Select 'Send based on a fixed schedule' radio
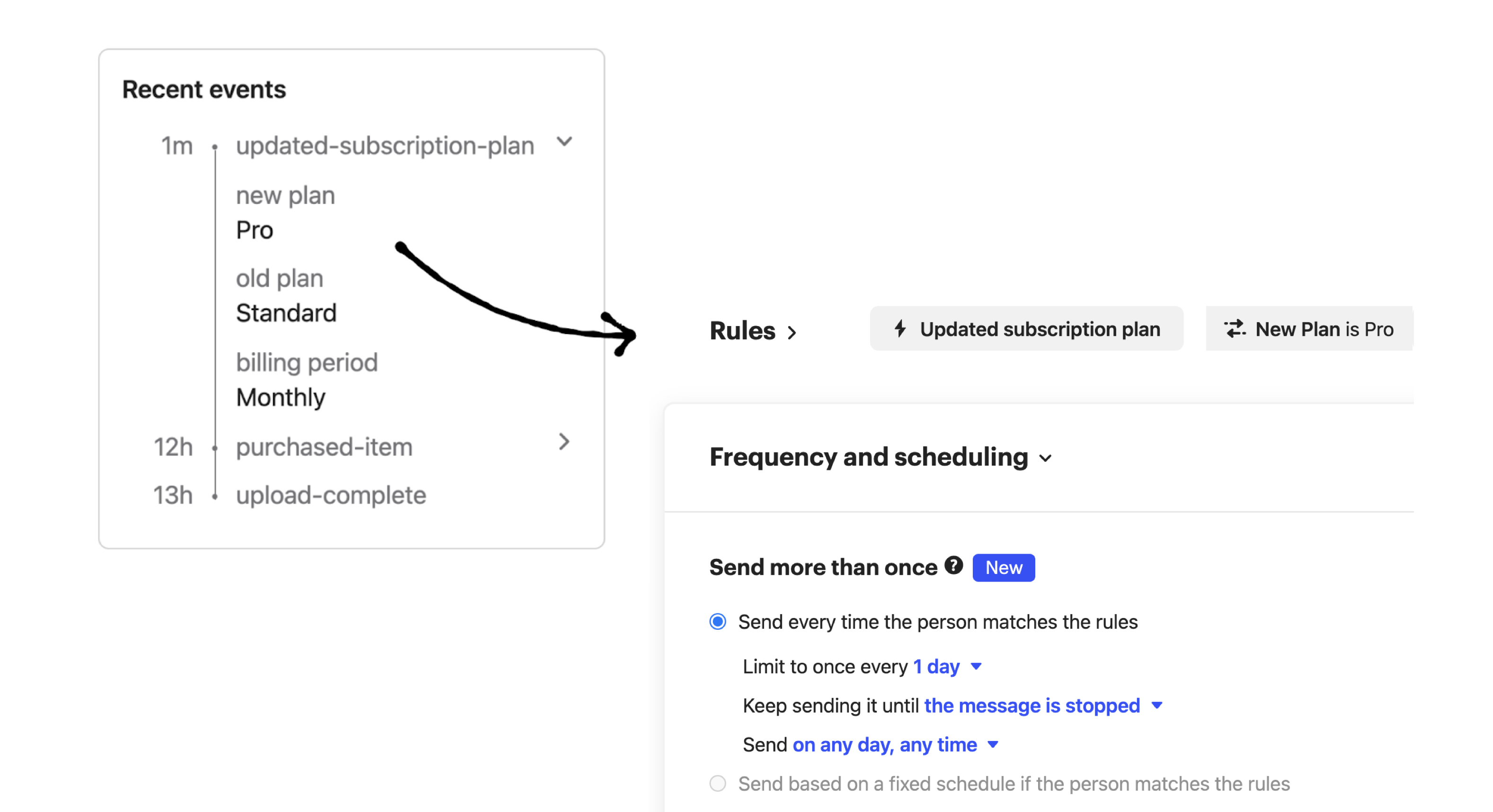 point(718,783)
